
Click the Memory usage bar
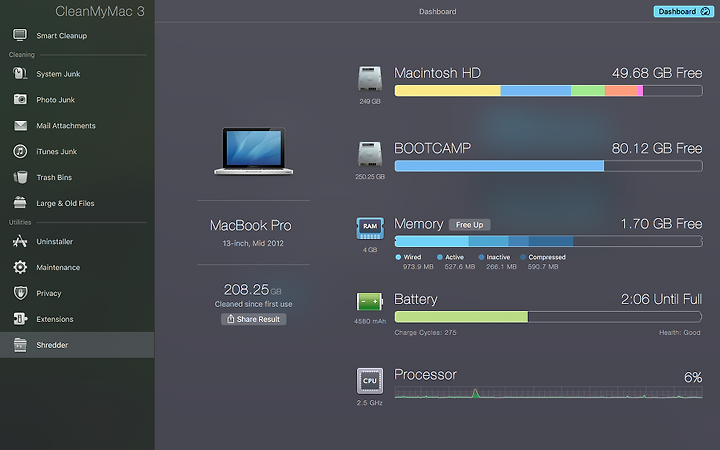pos(548,241)
